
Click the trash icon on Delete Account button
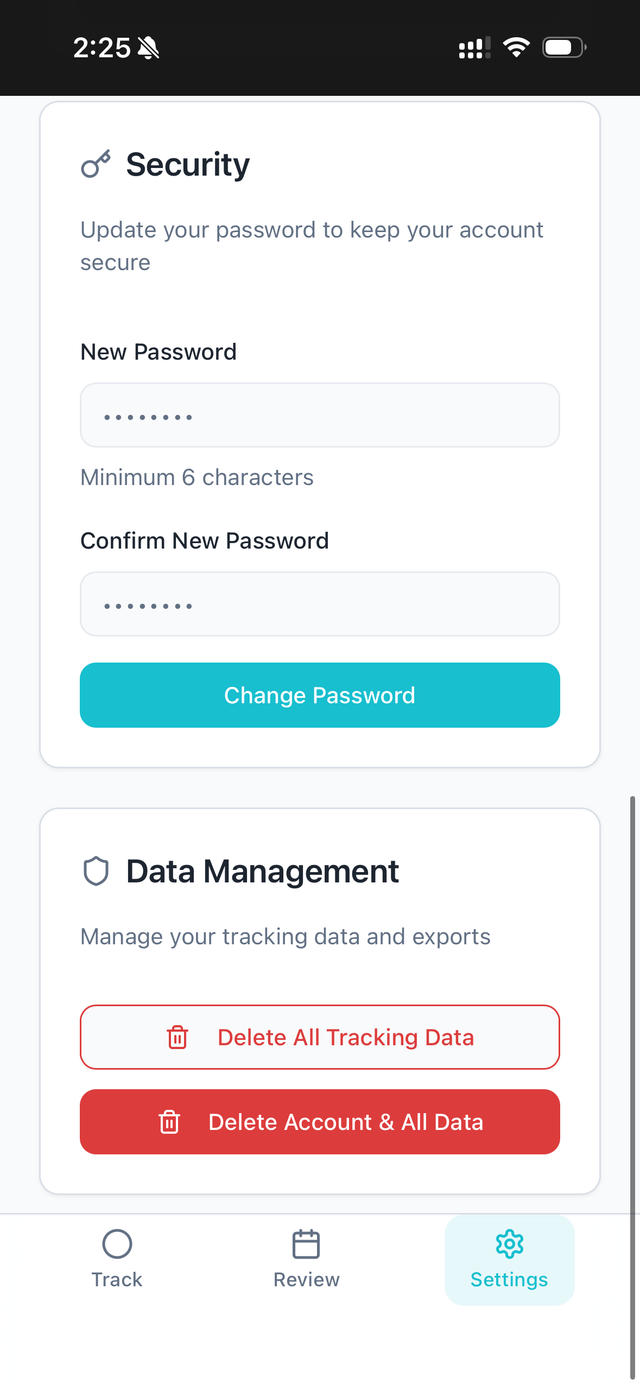[x=170, y=1121]
